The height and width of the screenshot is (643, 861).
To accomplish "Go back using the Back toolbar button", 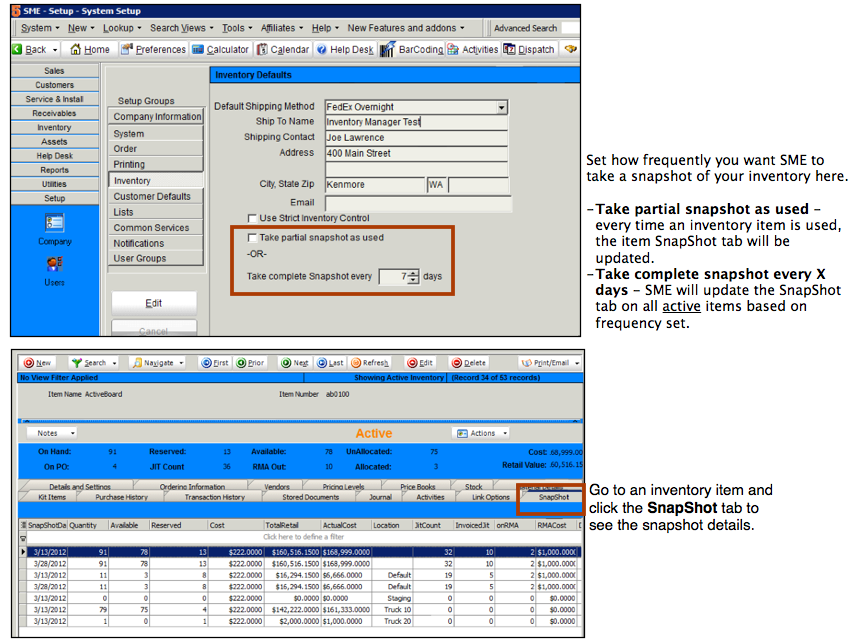I will pyautogui.click(x=35, y=49).
